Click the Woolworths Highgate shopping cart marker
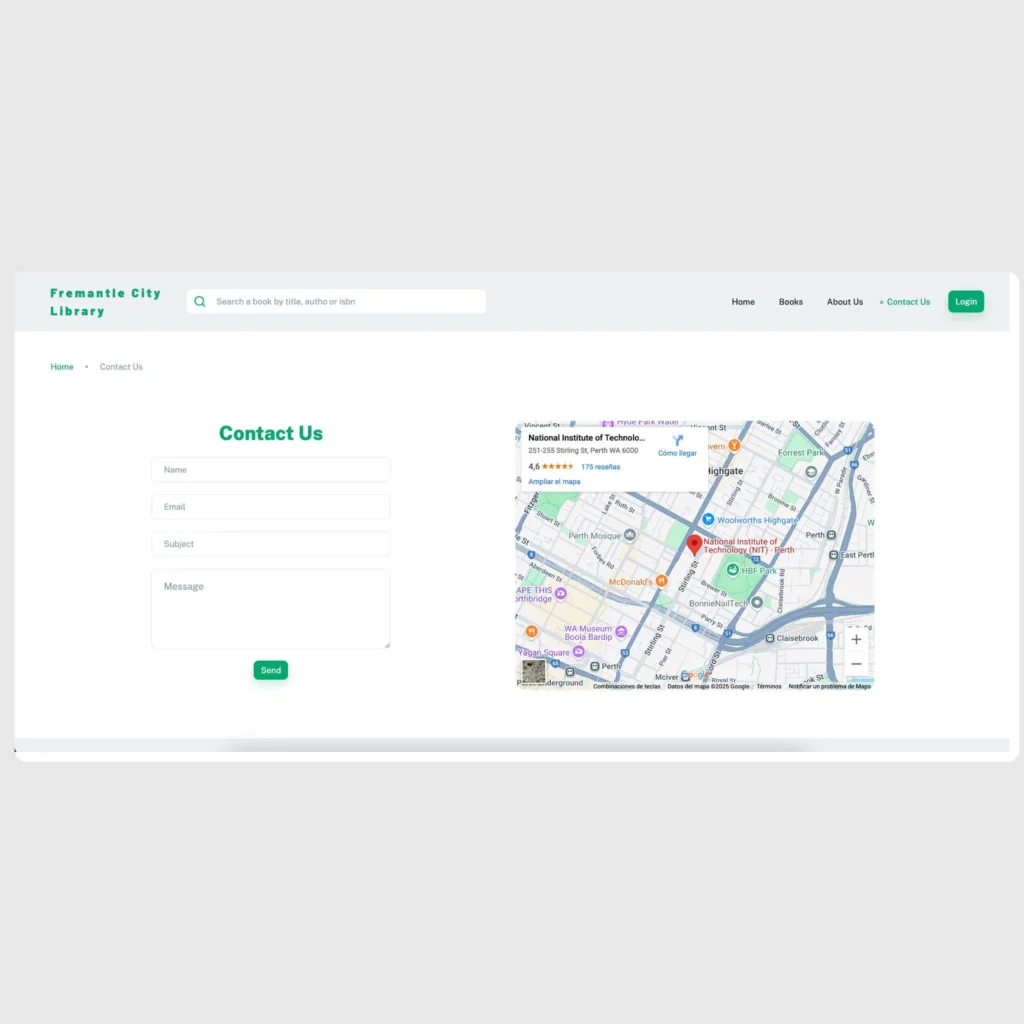 [x=708, y=520]
